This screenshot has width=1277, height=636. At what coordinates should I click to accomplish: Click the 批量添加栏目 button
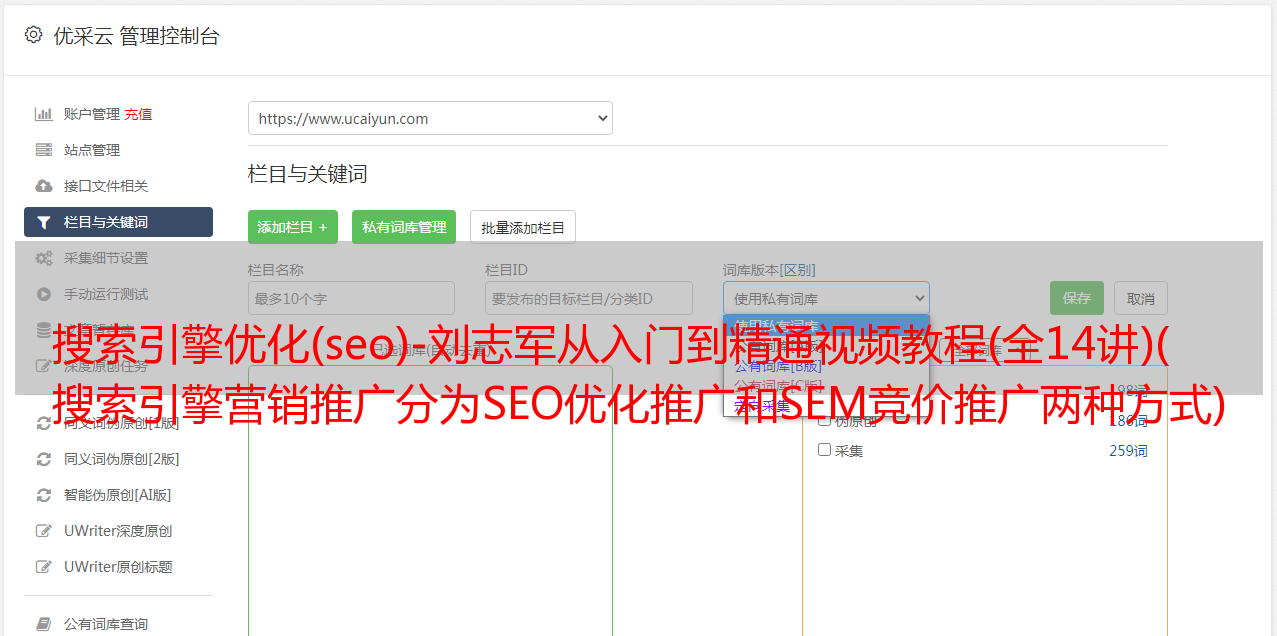523,227
